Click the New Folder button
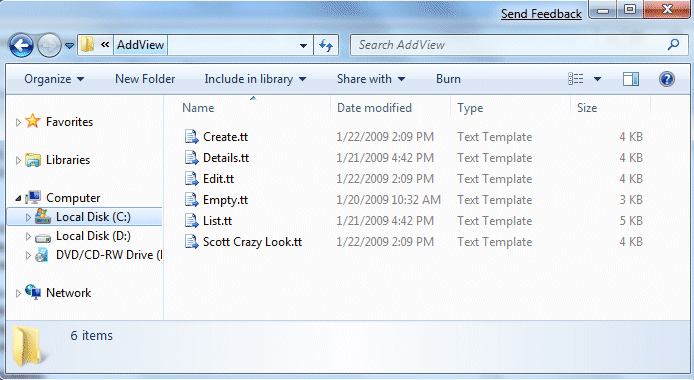This screenshot has height=380, width=694. pyautogui.click(x=145, y=79)
